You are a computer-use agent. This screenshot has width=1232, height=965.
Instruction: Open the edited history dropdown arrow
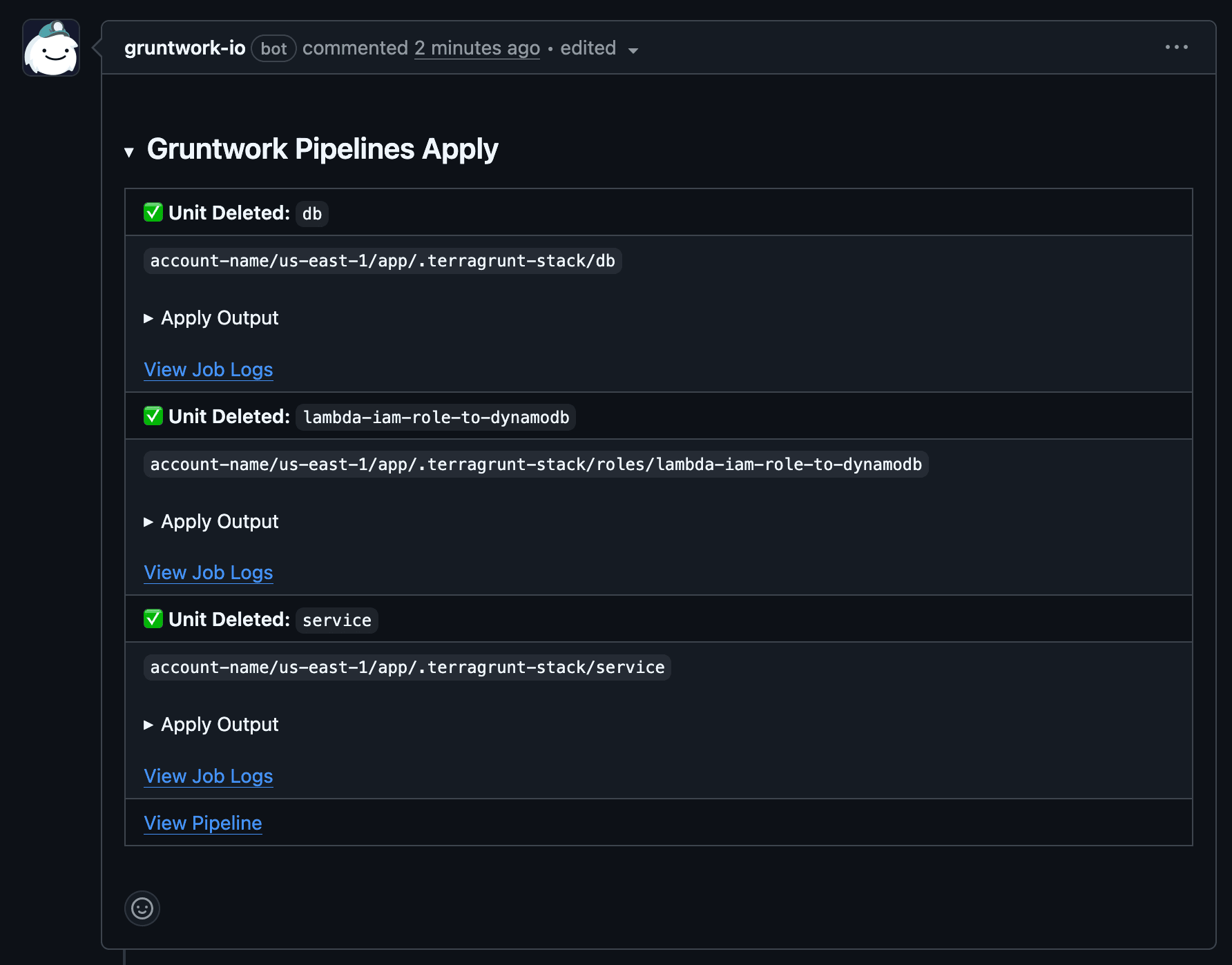click(x=633, y=50)
